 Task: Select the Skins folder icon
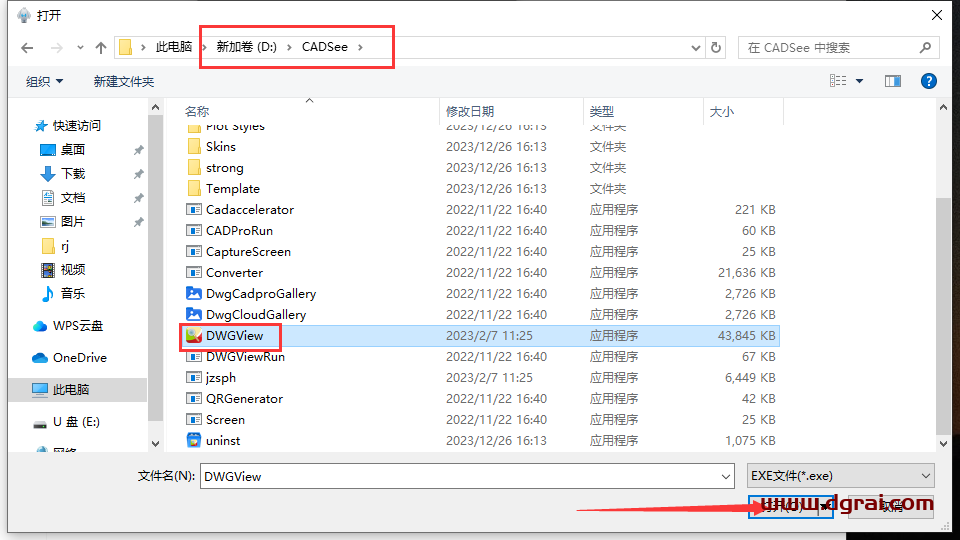click(194, 146)
